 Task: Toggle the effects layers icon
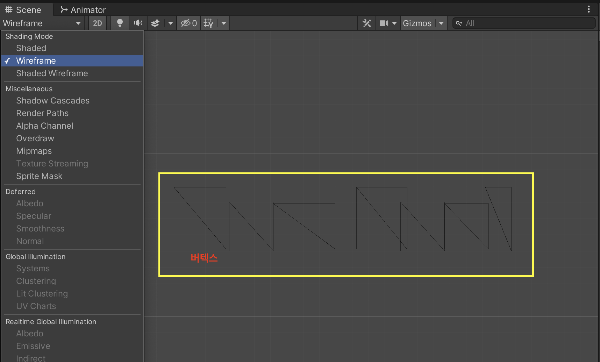tap(155, 23)
